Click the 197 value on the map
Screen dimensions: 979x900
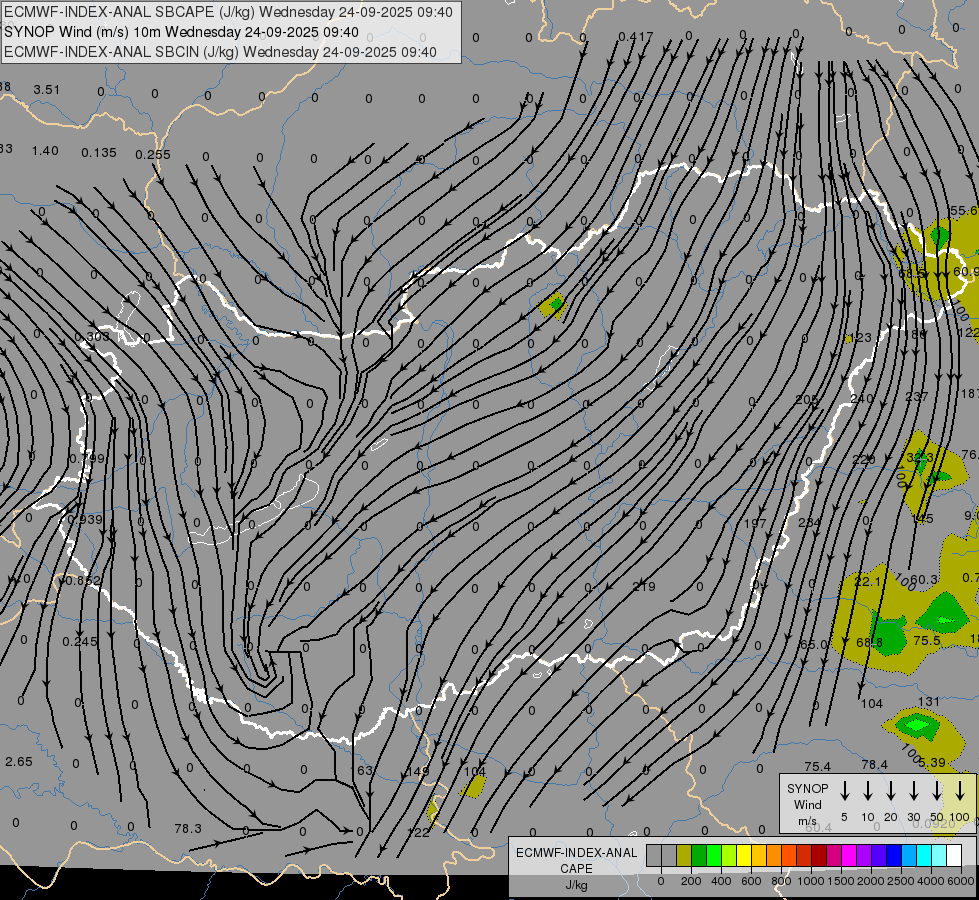(x=755, y=522)
